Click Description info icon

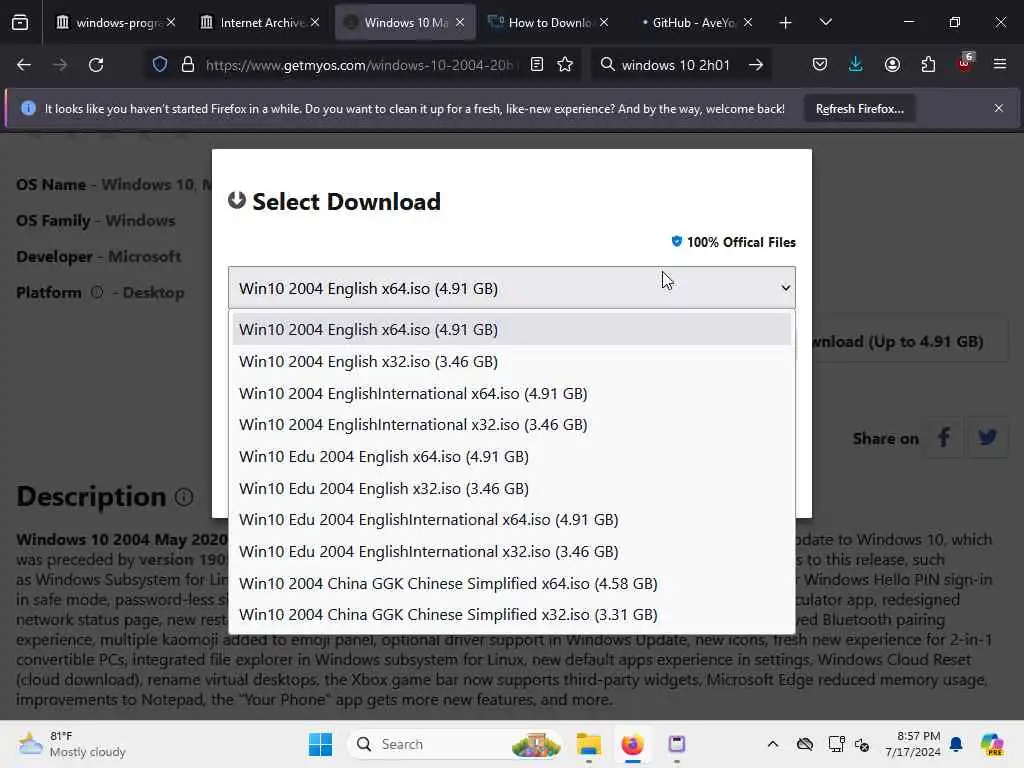coord(184,498)
